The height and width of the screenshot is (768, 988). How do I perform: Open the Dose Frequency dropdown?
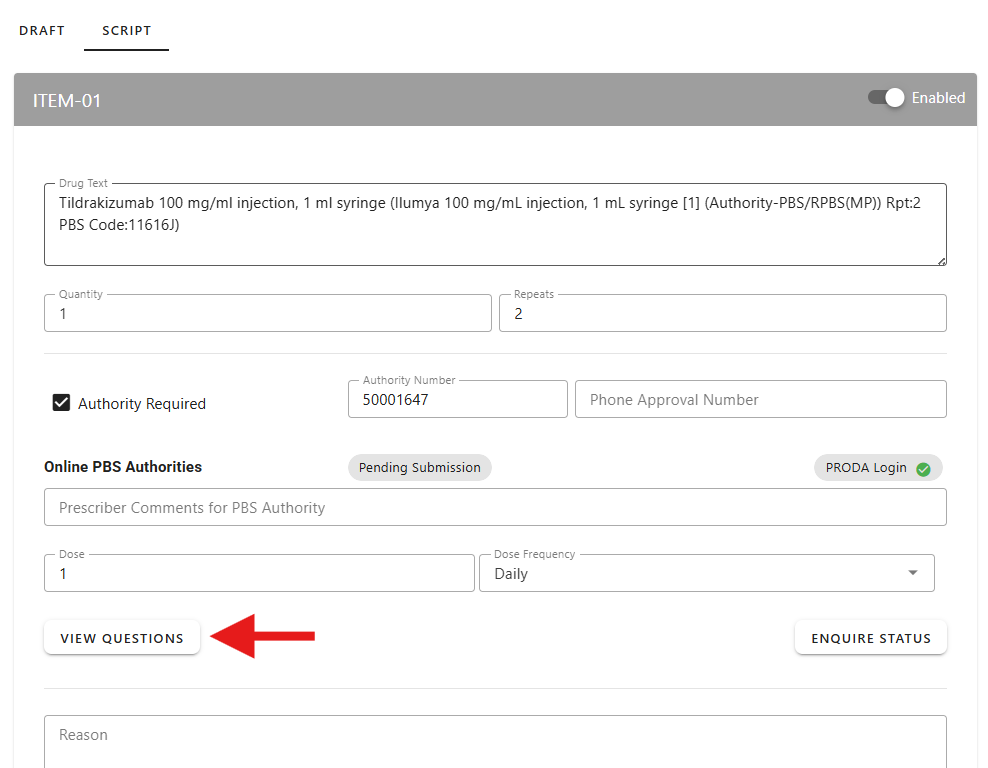pyautogui.click(x=706, y=574)
